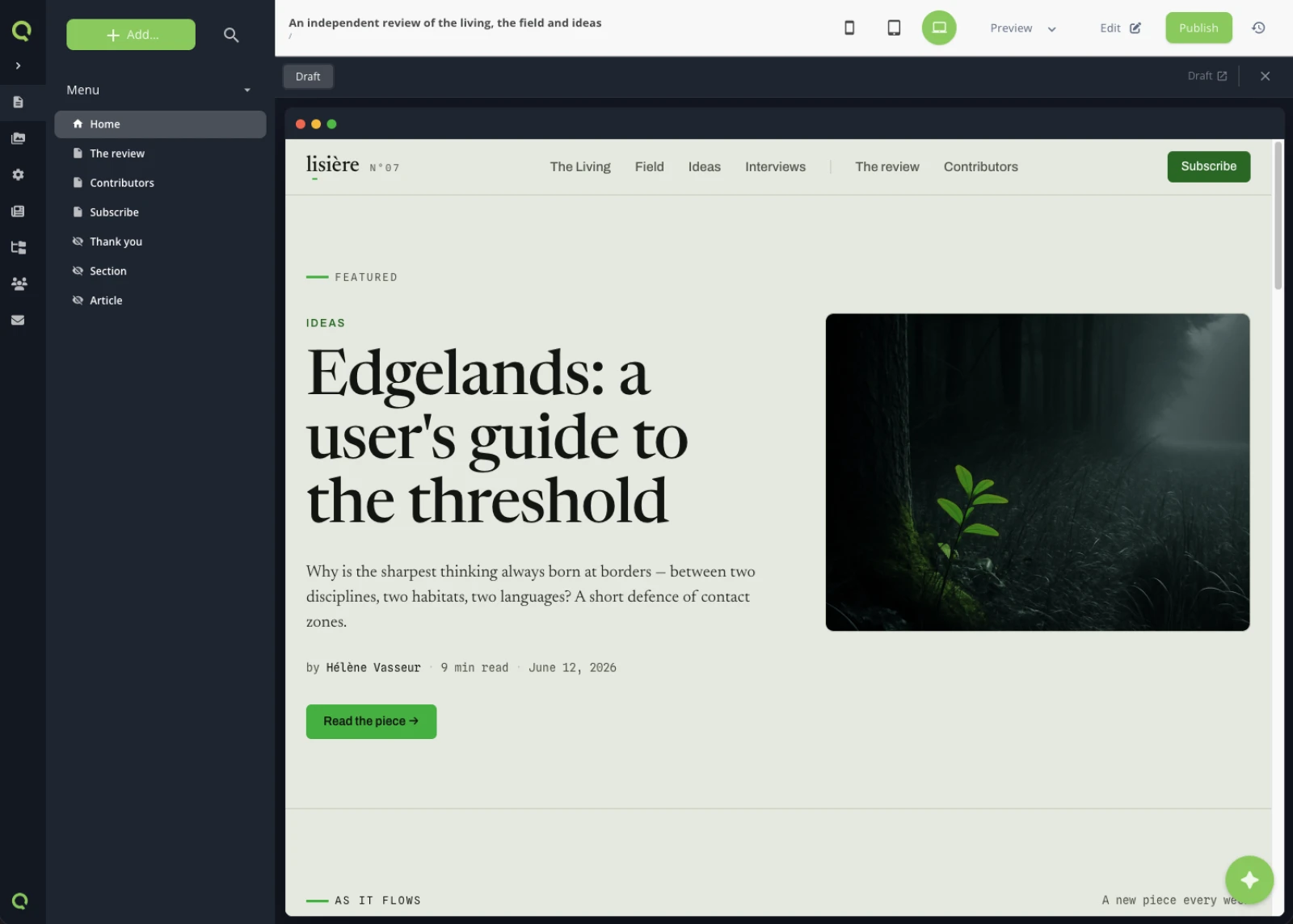Open the Preview dropdown

[x=1023, y=28]
